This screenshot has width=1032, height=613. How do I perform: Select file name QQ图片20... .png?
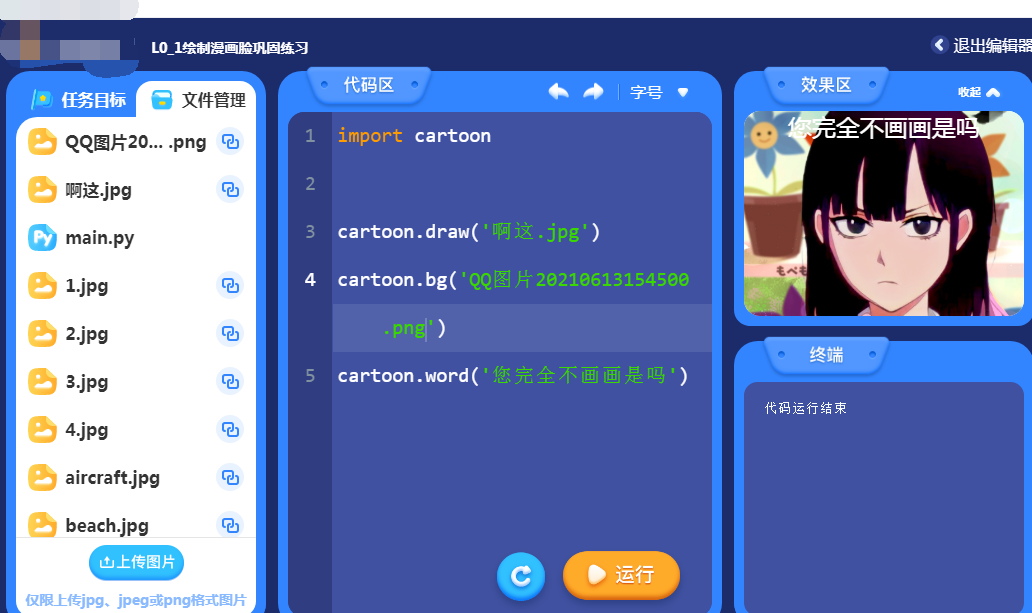coord(136,142)
